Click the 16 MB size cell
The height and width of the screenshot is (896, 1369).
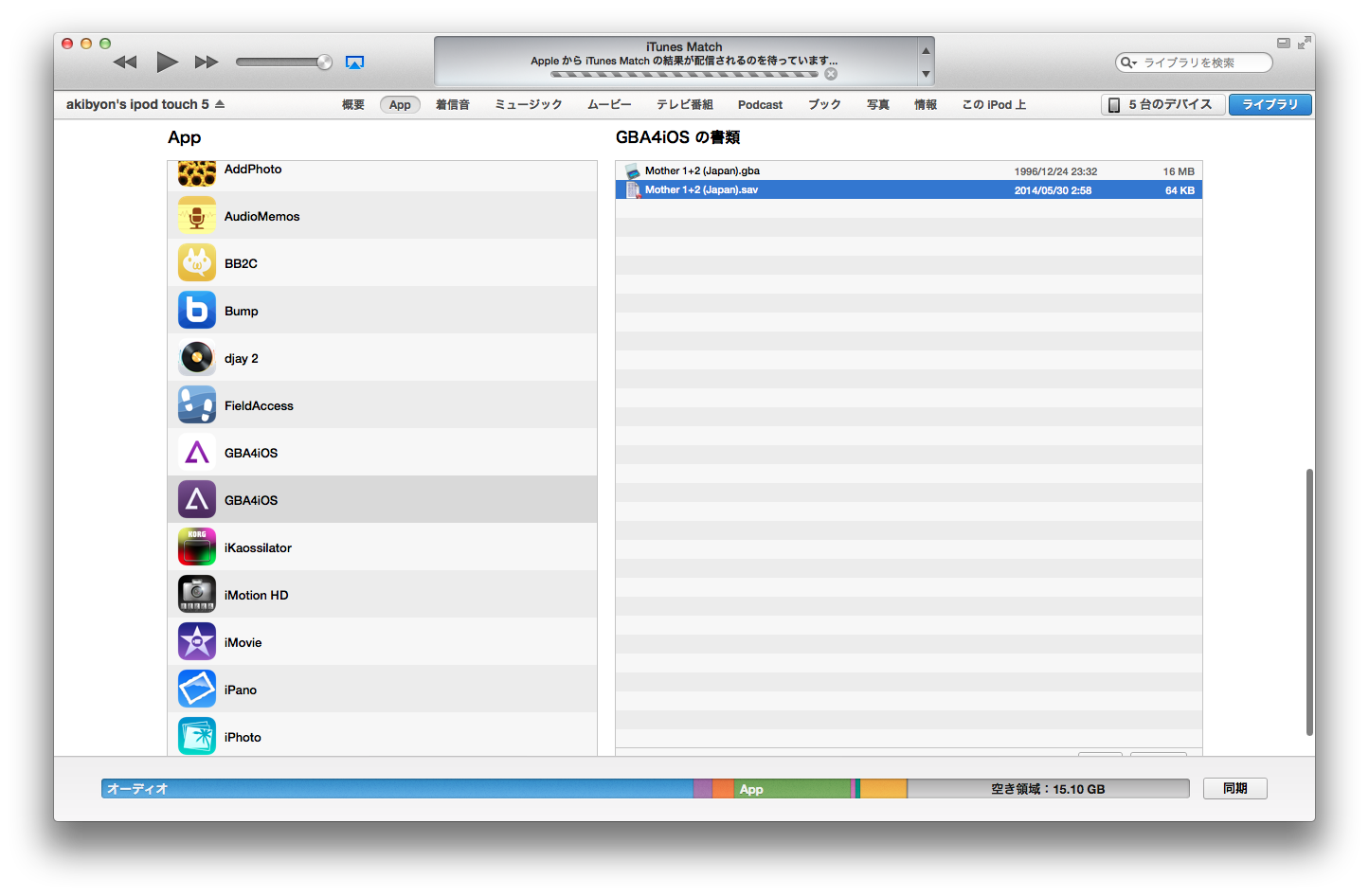1179,171
